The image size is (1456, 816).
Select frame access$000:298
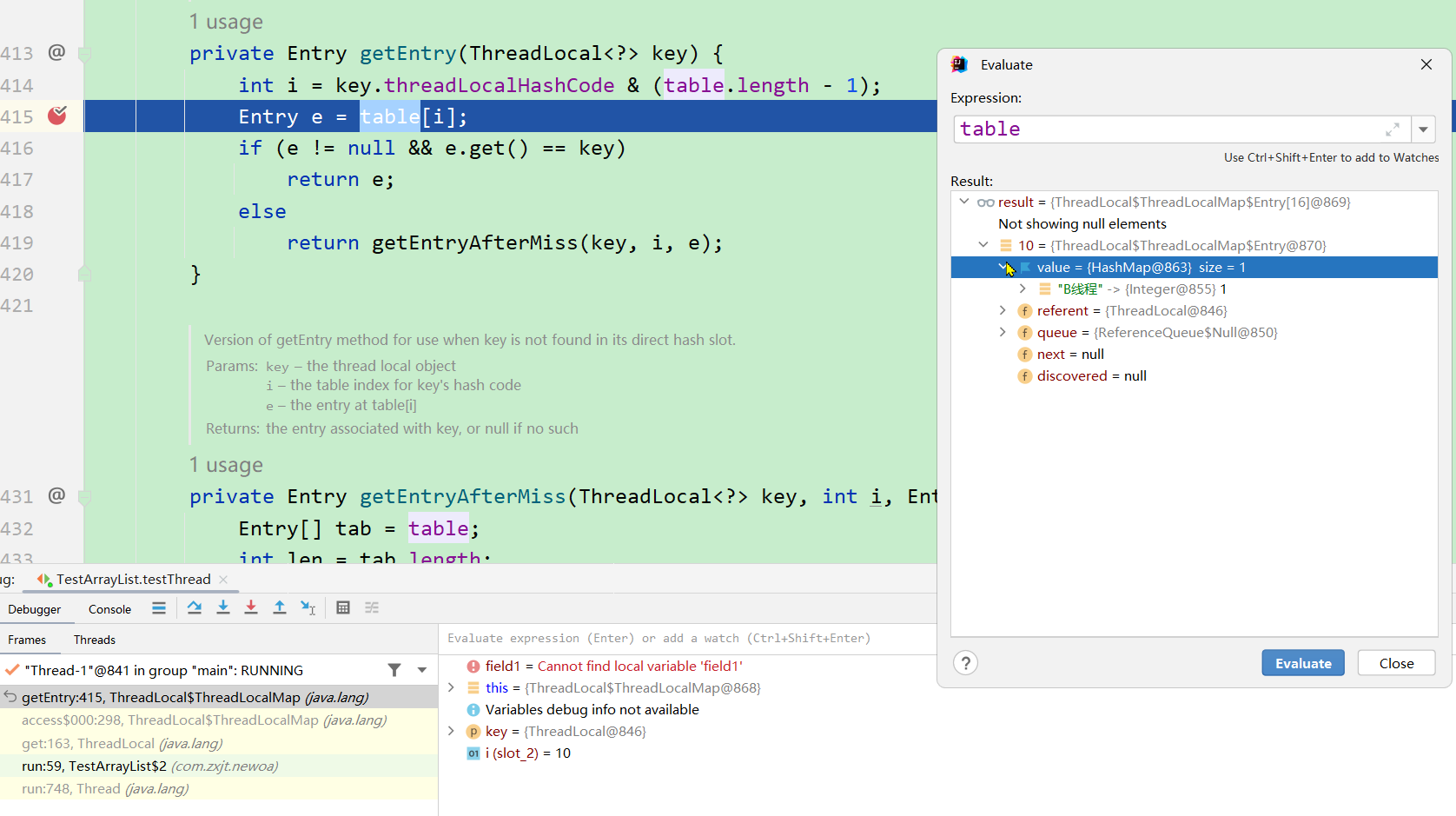(x=219, y=720)
